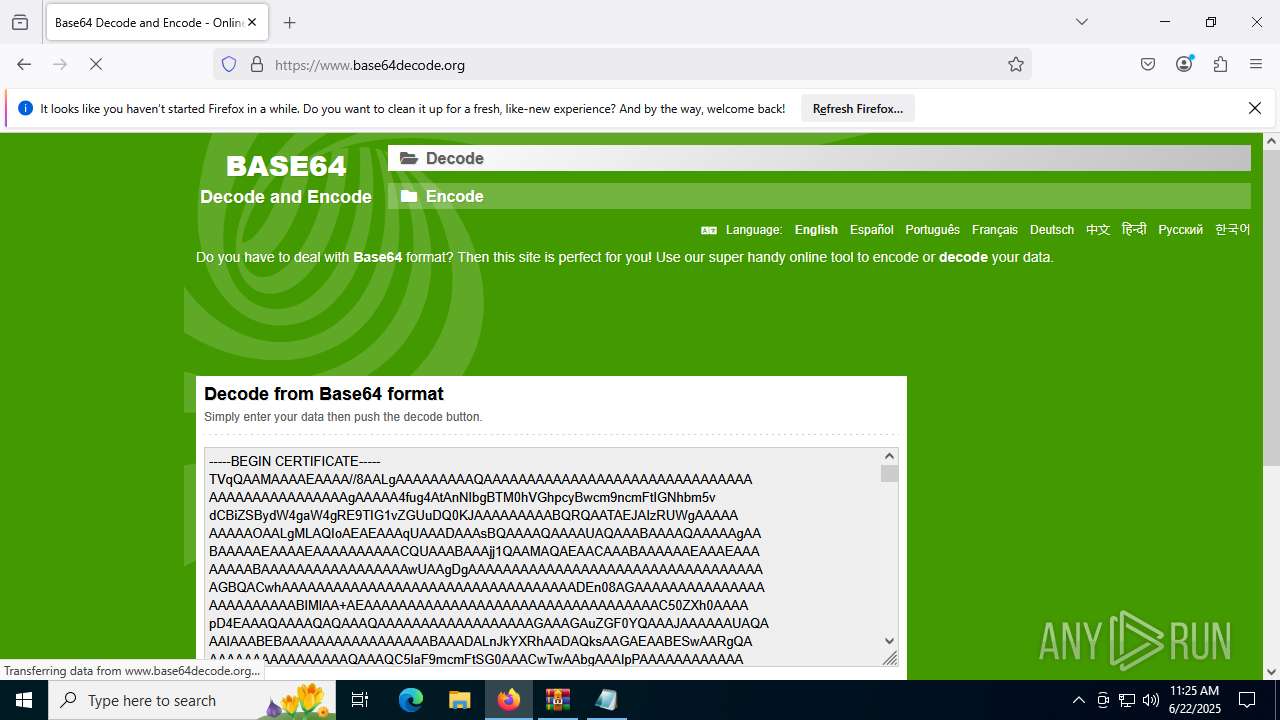Image resolution: width=1280 pixels, height=720 pixels.
Task: Open a new browser tab
Action: click(289, 22)
